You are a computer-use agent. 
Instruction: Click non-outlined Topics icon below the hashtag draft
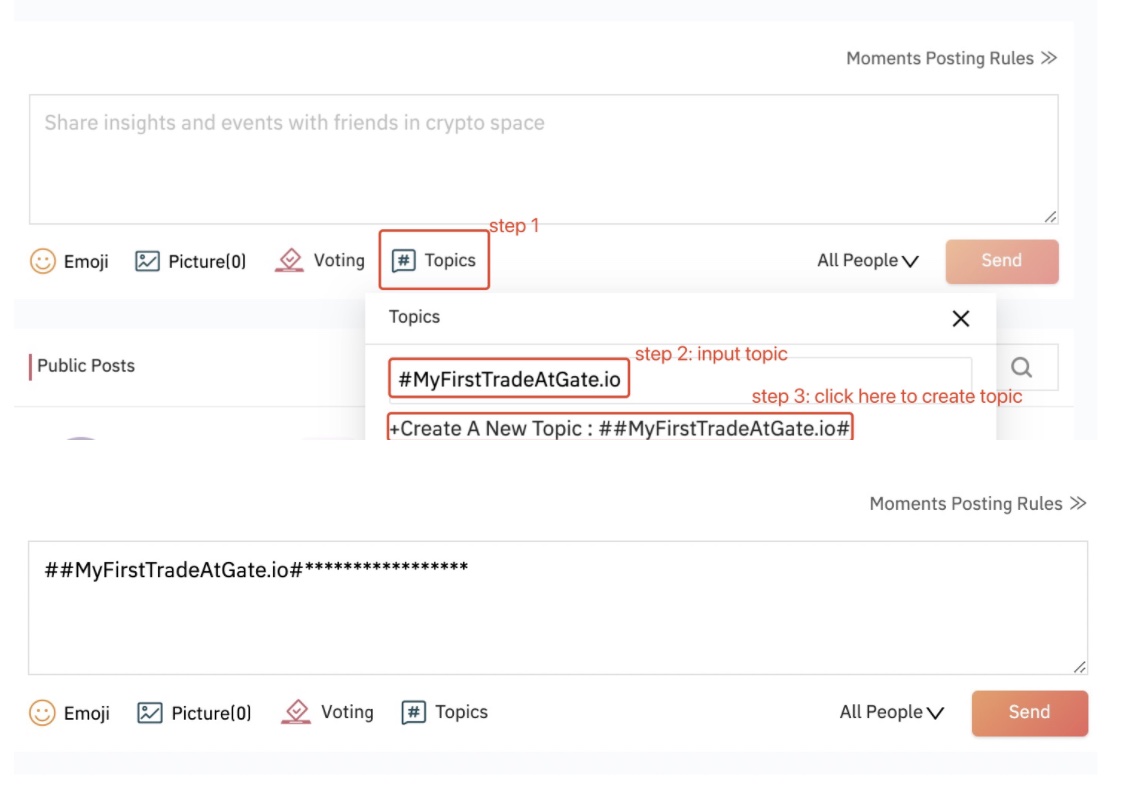414,712
